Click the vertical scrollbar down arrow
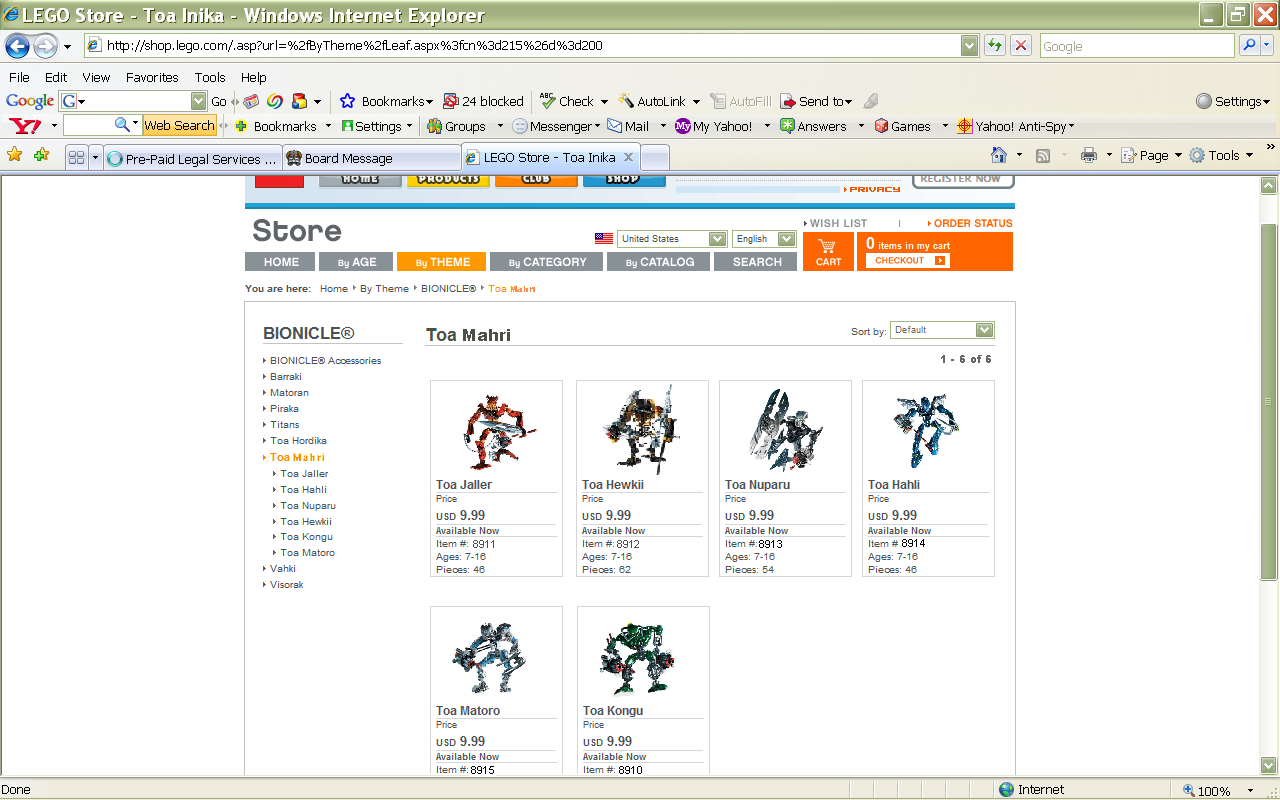The image size is (1280, 800). click(1269, 766)
